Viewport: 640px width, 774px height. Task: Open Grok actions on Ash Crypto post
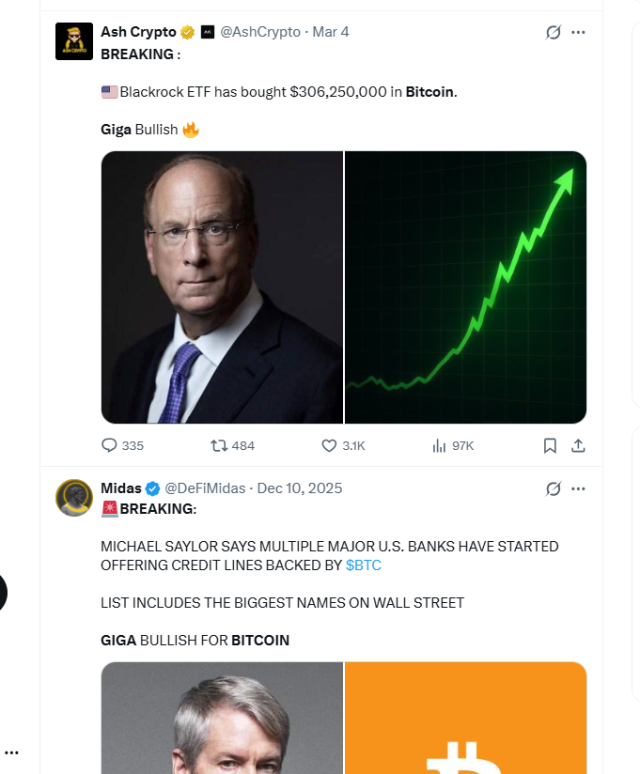coord(553,32)
